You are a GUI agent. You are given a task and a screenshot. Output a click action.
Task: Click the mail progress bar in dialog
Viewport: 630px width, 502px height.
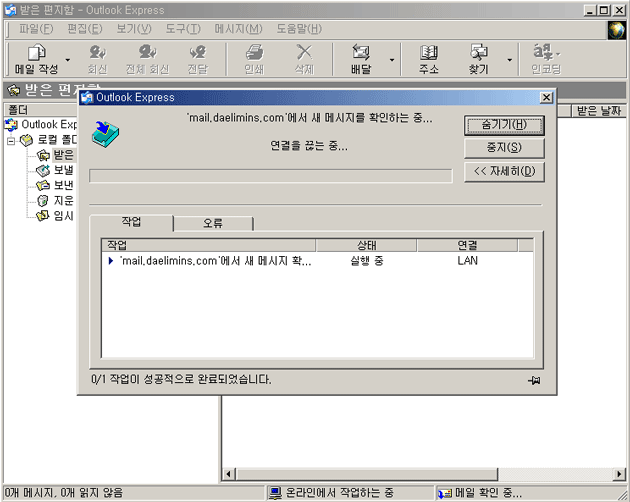[271, 176]
